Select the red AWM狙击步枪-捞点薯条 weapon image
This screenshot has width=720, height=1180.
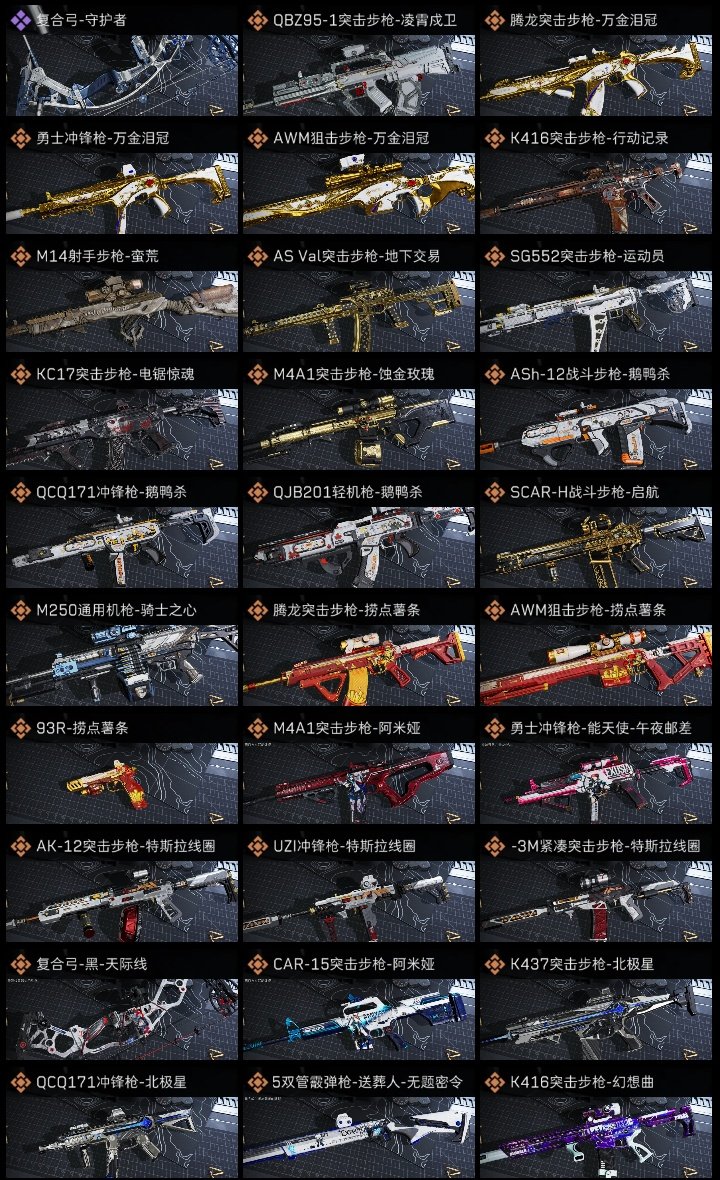tap(596, 665)
